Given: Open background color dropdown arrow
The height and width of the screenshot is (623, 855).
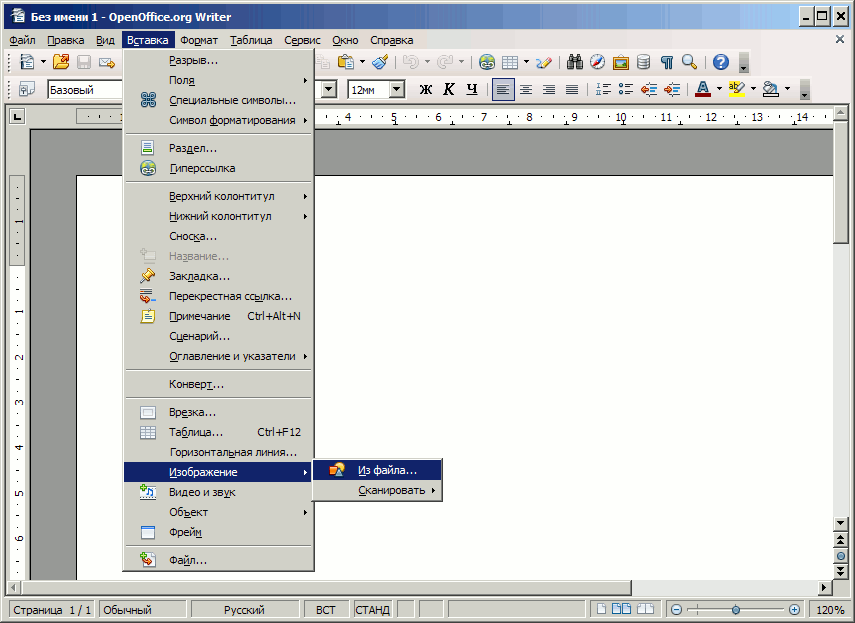Looking at the screenshot, I should (787, 89).
